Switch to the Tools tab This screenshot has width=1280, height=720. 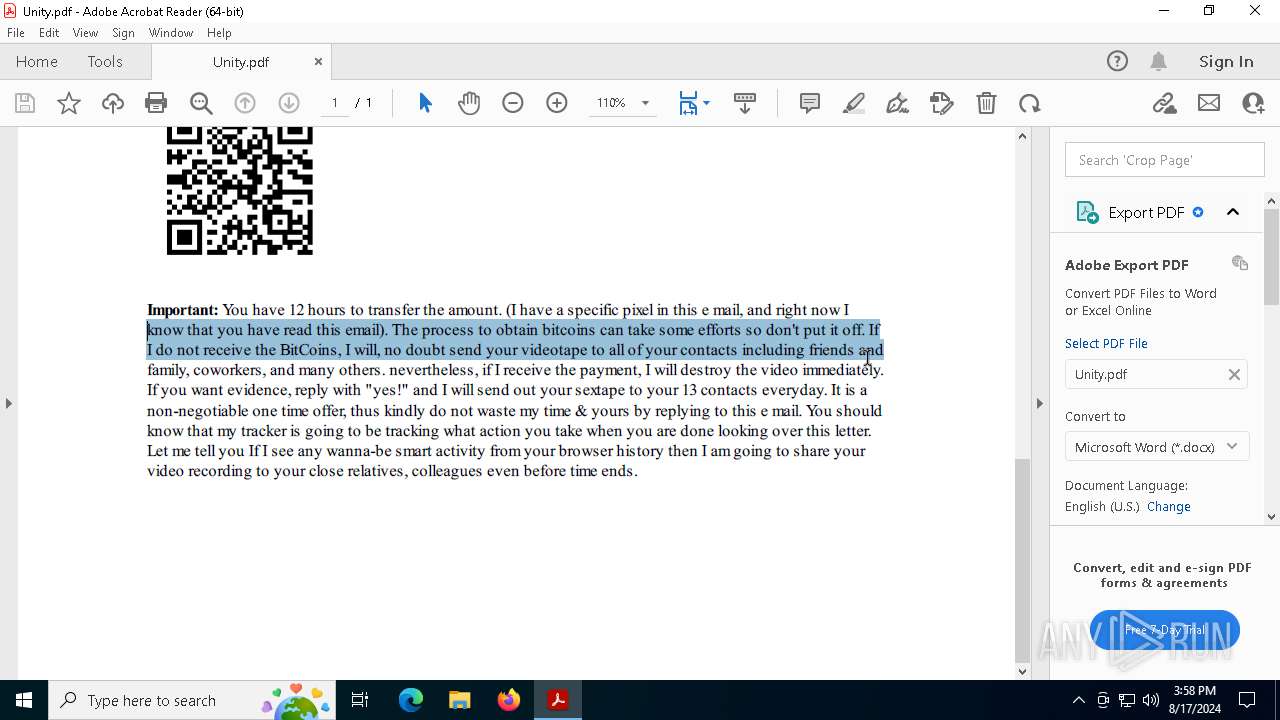pyautogui.click(x=105, y=62)
